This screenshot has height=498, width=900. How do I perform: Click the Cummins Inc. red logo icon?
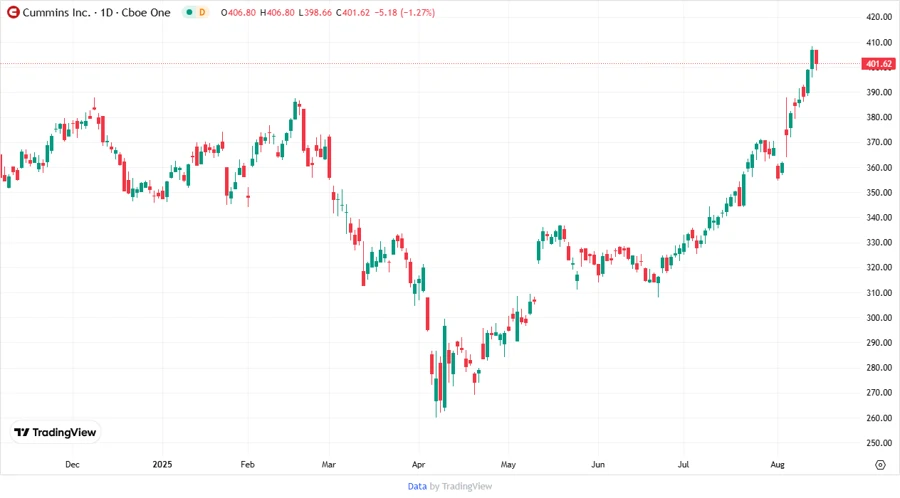pos(13,12)
